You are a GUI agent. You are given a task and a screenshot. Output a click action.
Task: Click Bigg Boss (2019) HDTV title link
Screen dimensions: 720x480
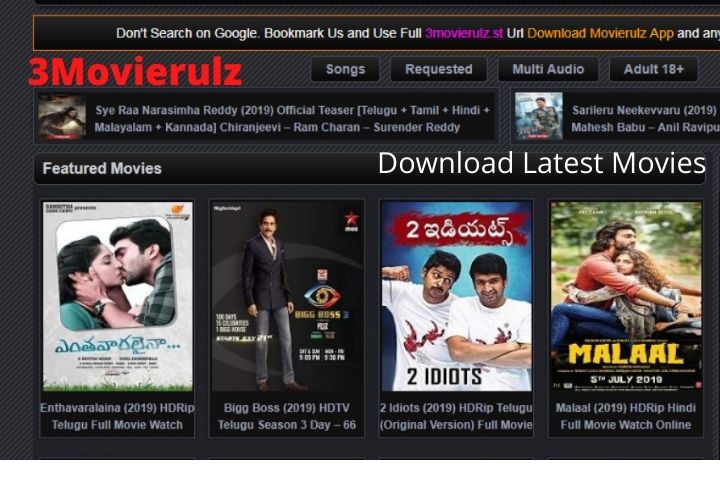pos(287,416)
